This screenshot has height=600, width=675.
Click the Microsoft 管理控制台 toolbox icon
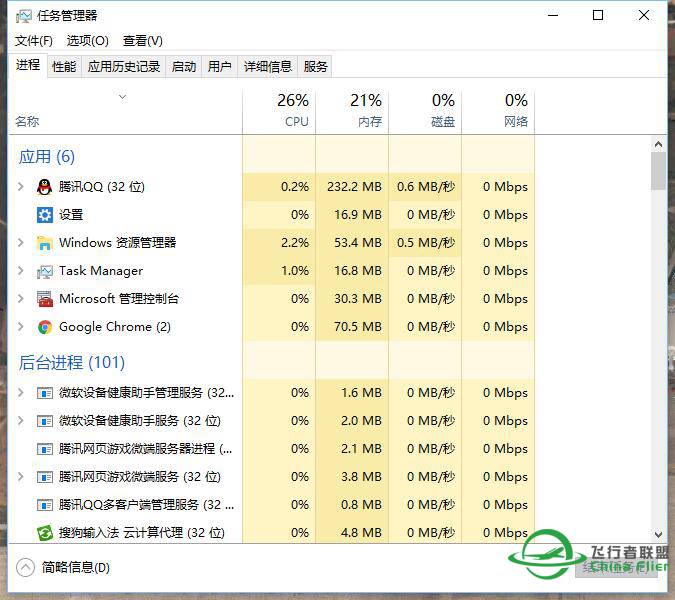(x=44, y=299)
